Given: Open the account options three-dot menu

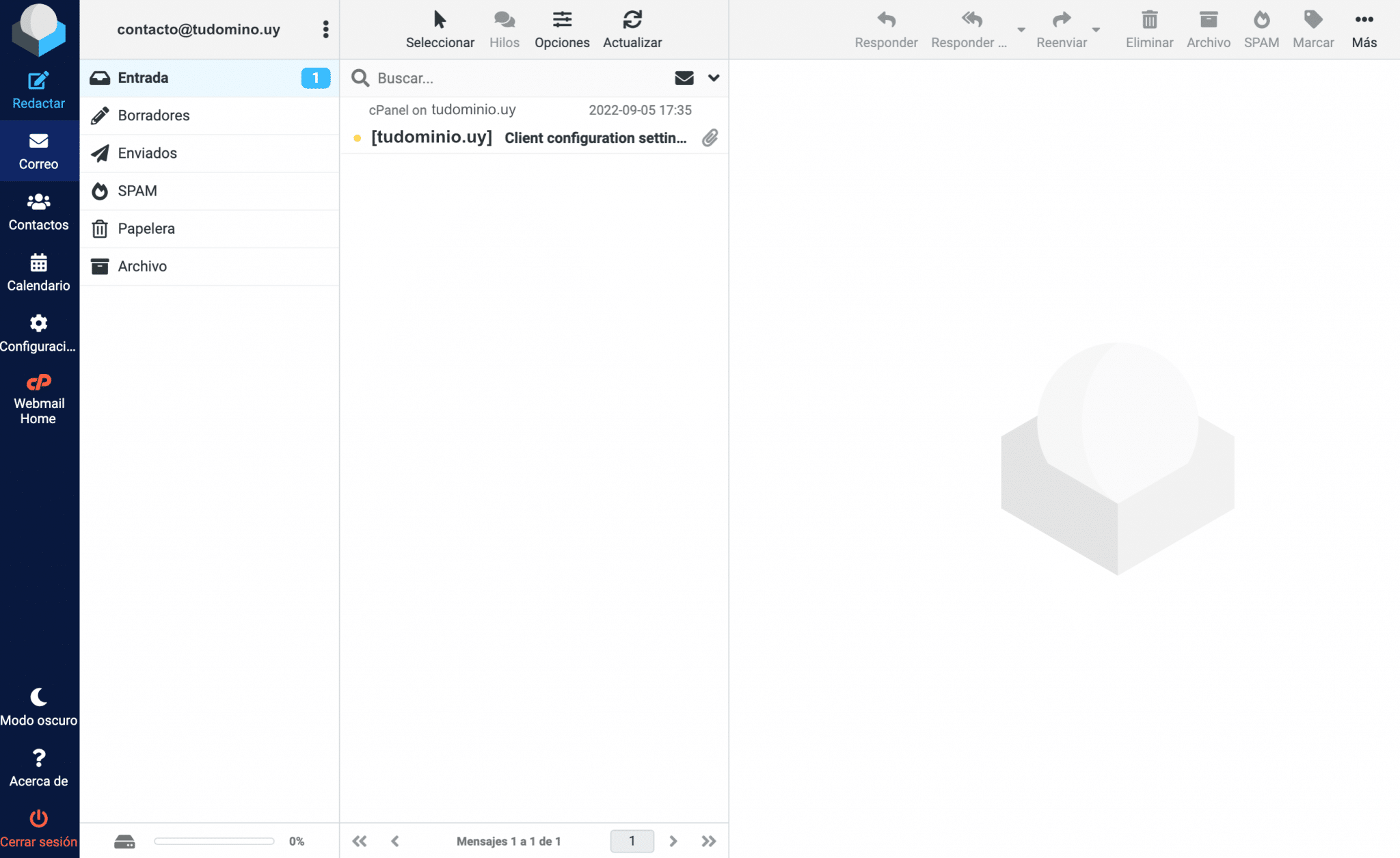Looking at the screenshot, I should coord(326,29).
